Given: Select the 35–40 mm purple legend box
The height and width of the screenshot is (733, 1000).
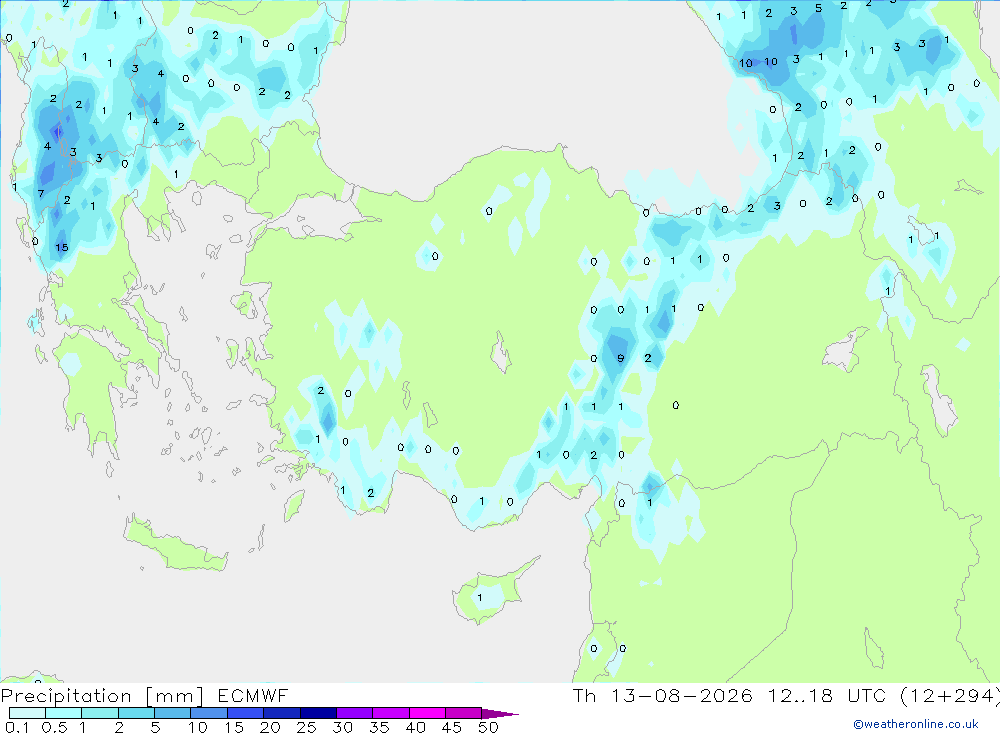Looking at the screenshot, I should [390, 713].
